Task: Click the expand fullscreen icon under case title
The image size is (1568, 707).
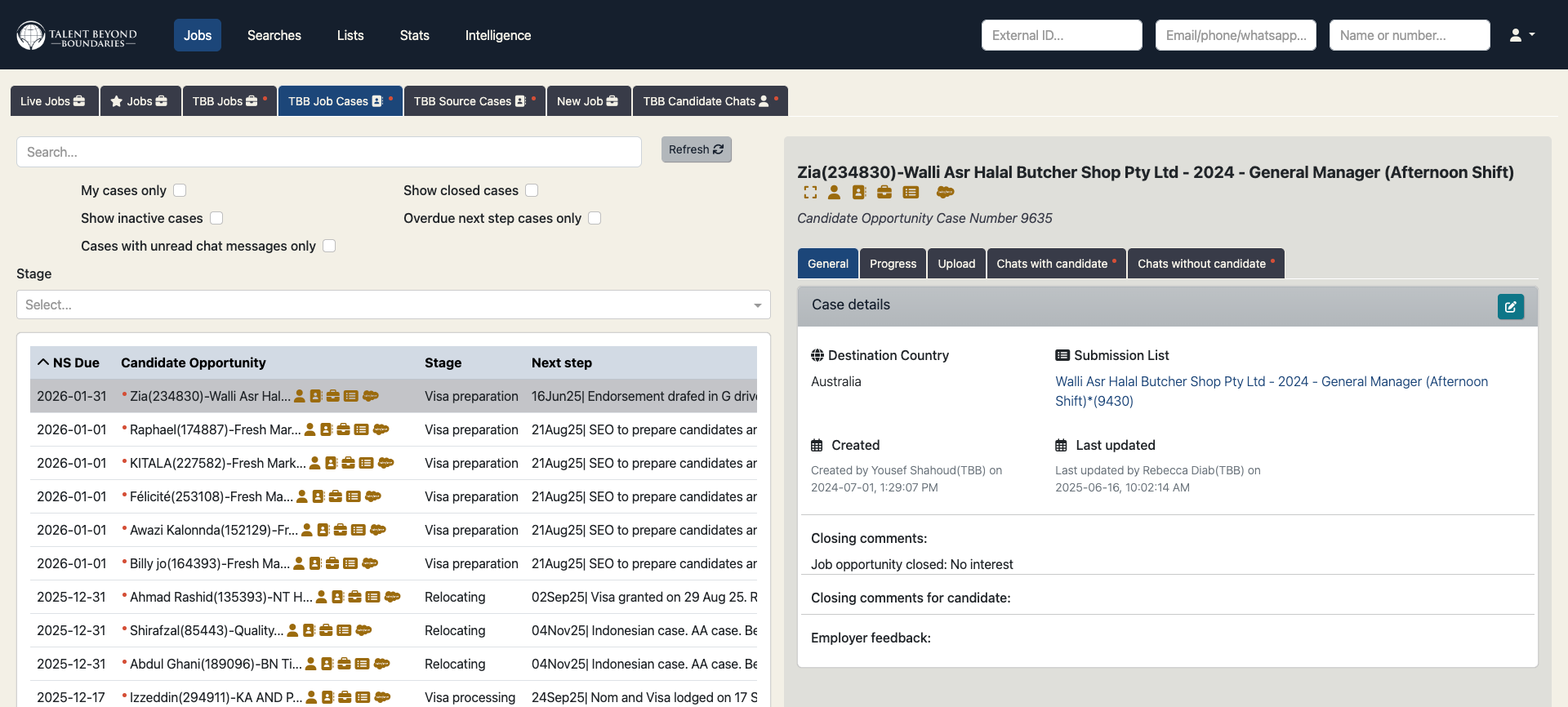Action: 809,193
